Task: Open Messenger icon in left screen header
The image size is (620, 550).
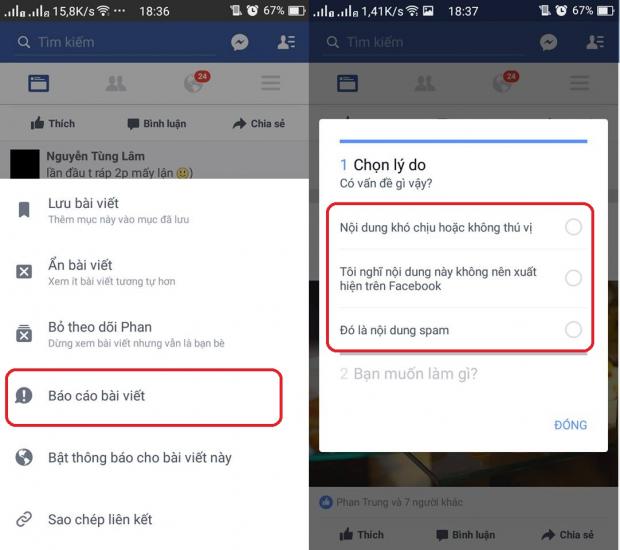Action: click(240, 42)
